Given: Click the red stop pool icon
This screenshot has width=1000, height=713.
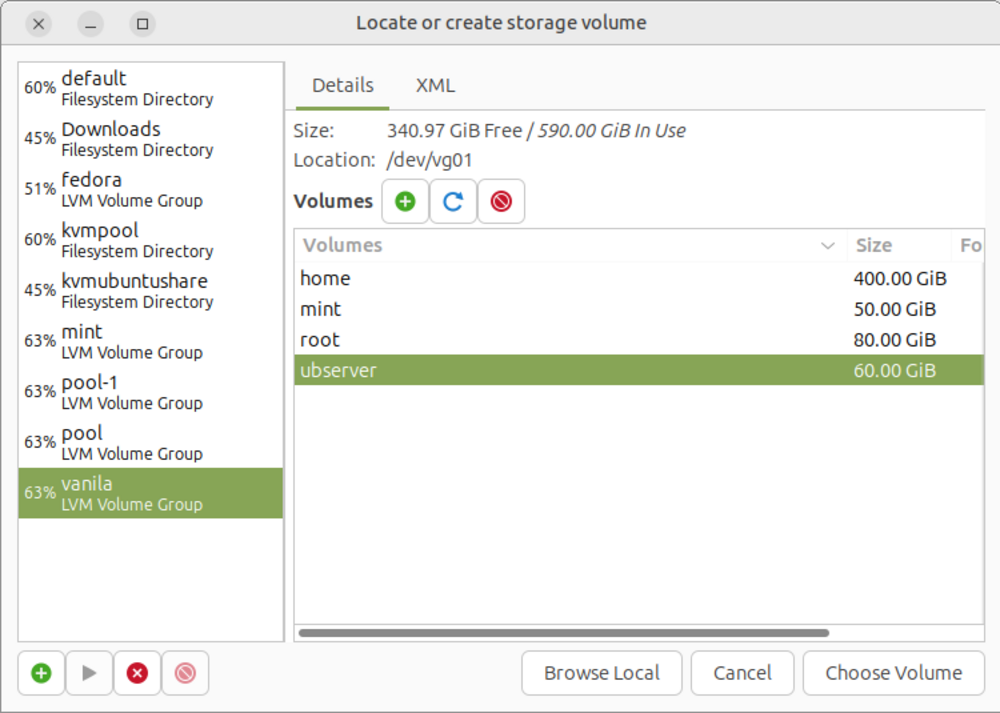Looking at the screenshot, I should click(137, 673).
